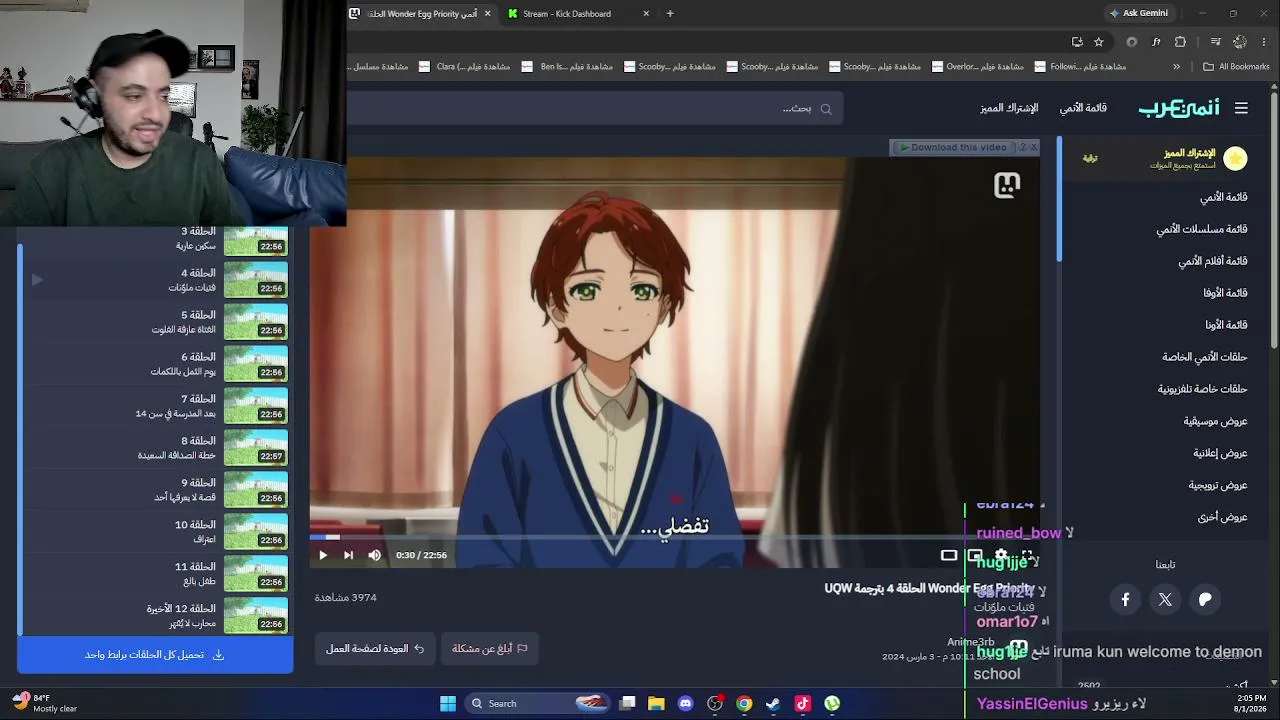
Task: Open the Clara bookmark in bookmarks bar
Action: click(464, 67)
